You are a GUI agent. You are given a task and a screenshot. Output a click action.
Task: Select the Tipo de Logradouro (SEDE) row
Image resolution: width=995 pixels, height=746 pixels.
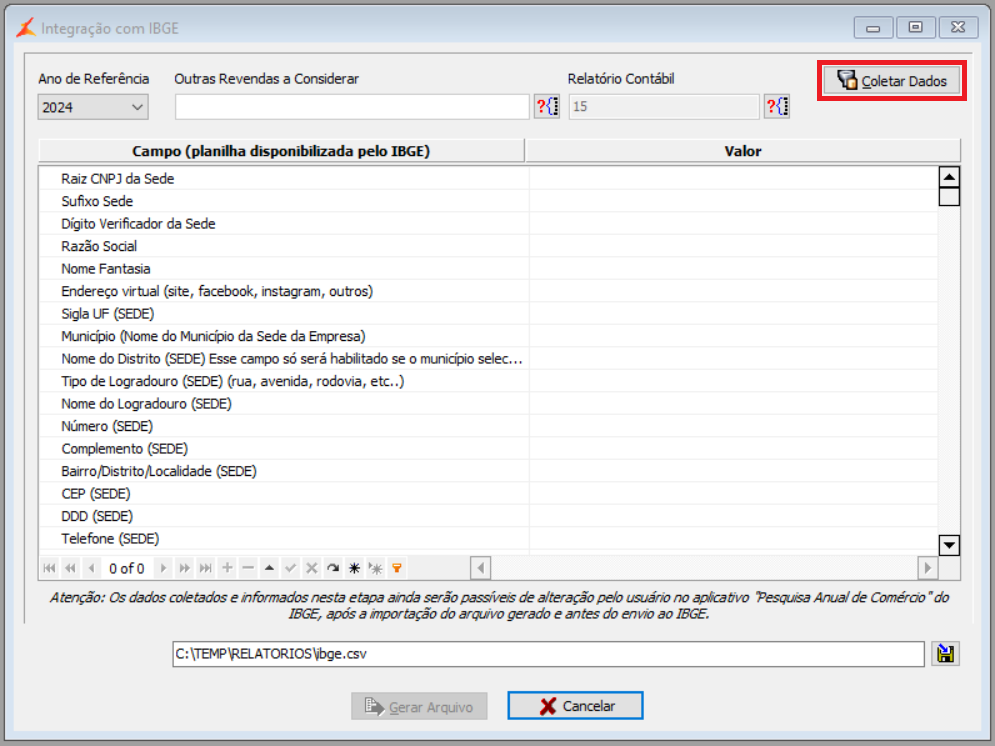click(488, 381)
